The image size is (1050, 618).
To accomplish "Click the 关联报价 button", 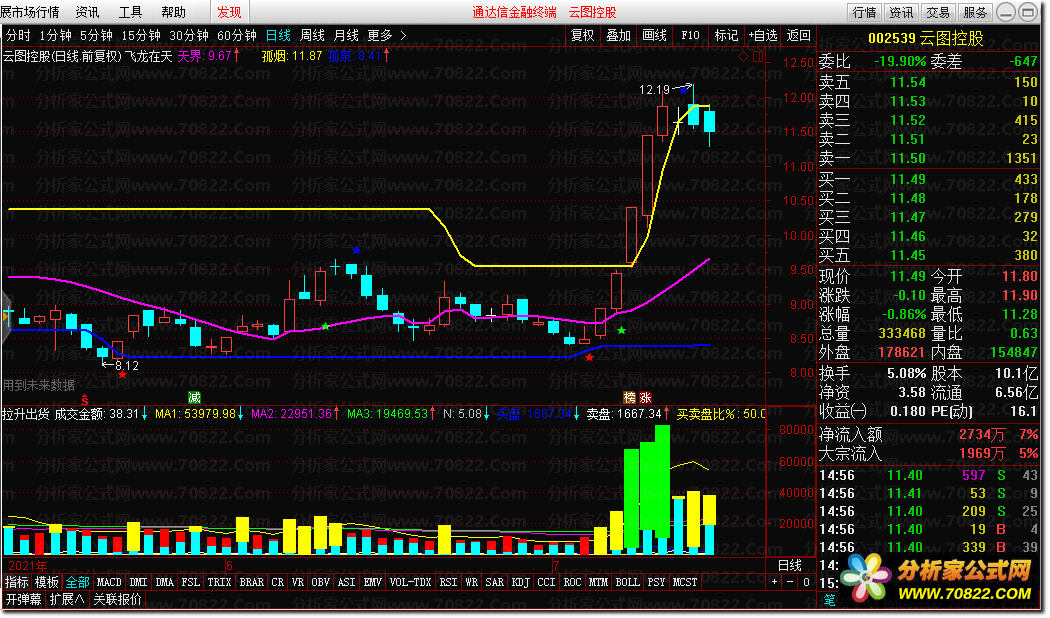I will pos(117,599).
